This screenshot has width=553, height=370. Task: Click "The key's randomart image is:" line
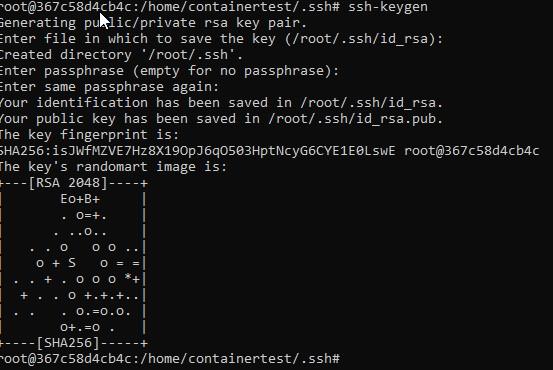(113, 166)
